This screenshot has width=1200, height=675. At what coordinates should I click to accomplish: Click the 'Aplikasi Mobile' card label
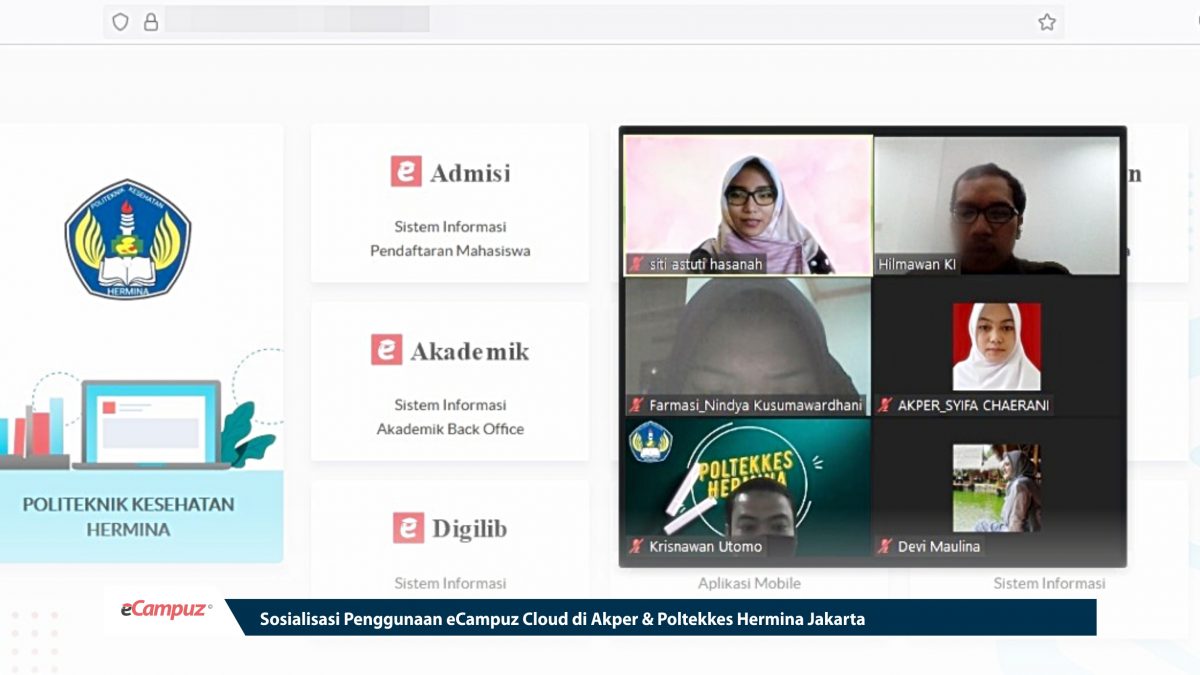(x=749, y=583)
